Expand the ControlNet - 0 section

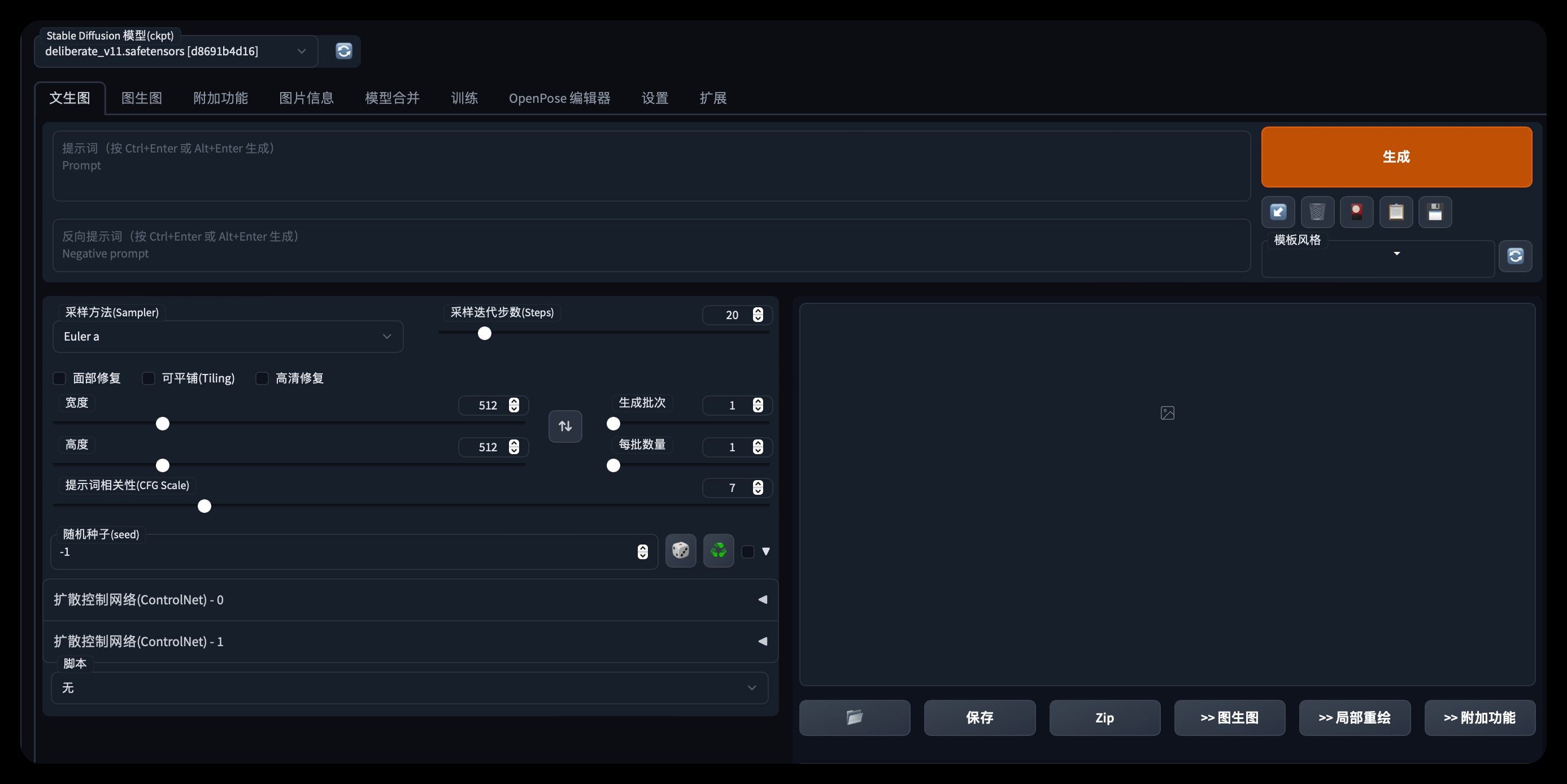pyautogui.click(x=411, y=600)
